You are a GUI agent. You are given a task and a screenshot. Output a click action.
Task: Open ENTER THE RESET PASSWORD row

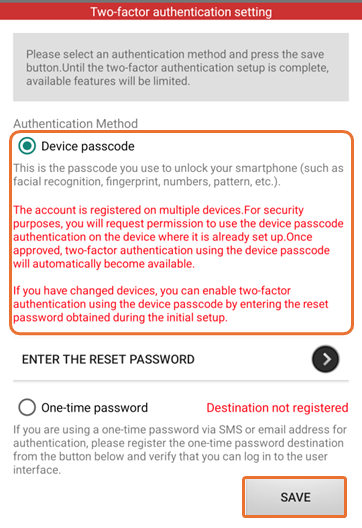coord(181,359)
